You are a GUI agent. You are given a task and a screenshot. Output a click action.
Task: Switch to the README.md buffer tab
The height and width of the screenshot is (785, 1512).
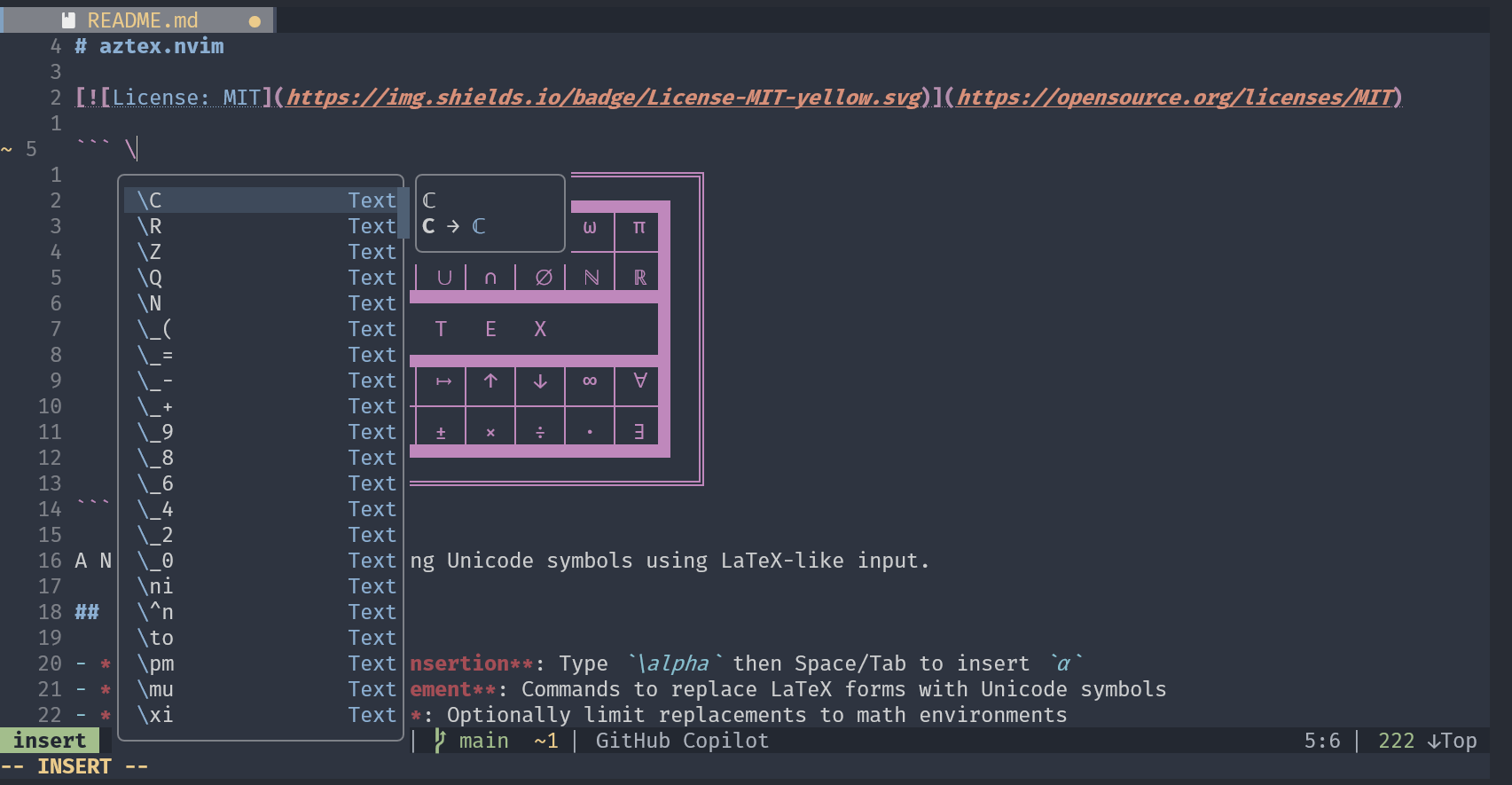point(142,20)
